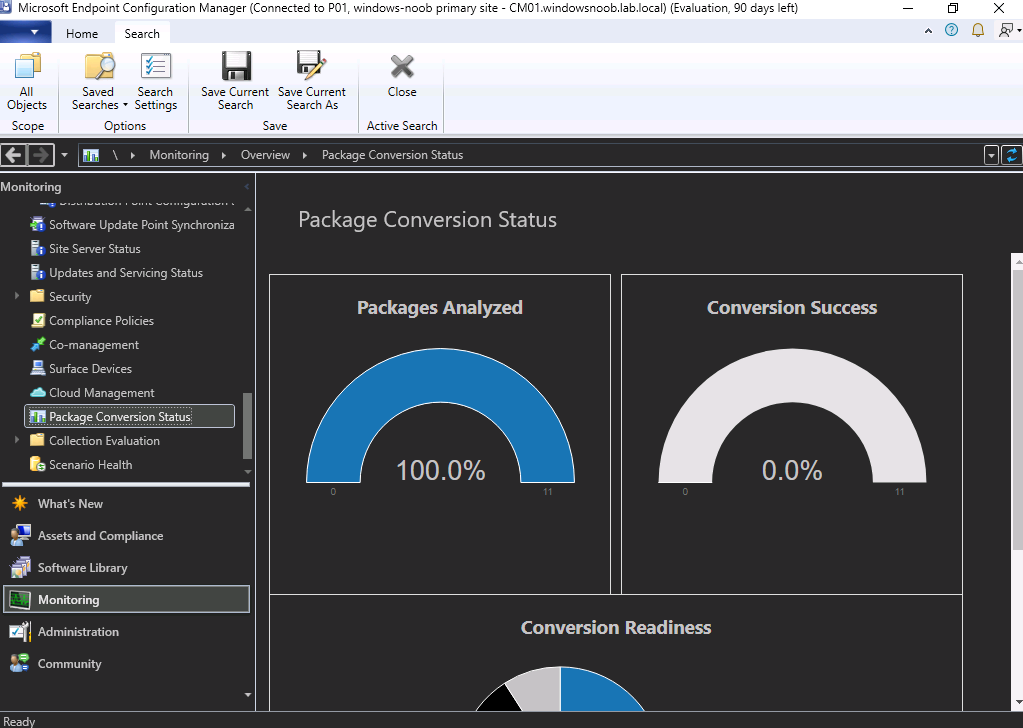The image size is (1023, 728).
Task: Click the Surface Devices icon
Action: (x=38, y=369)
